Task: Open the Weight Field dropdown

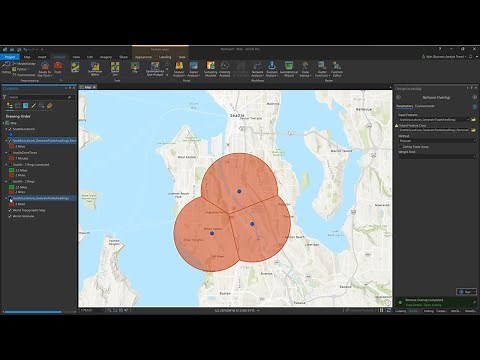Action: click(x=437, y=156)
